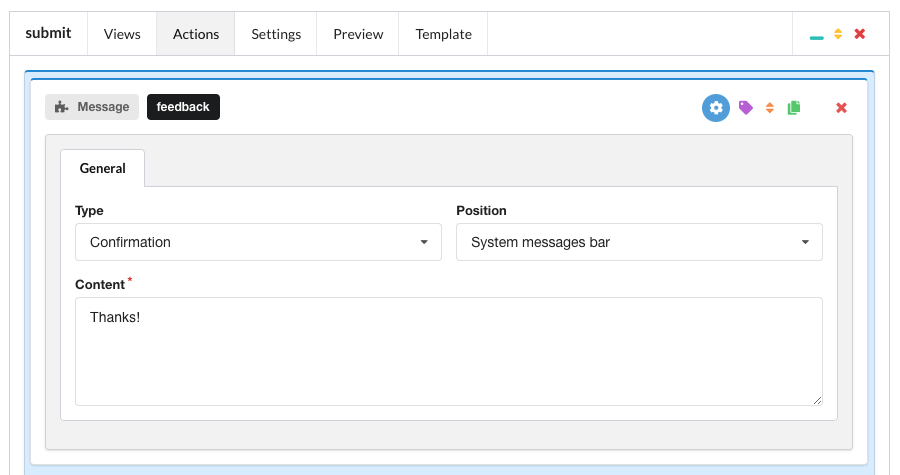
Task: Minimize the submit panel with teal dash
Action: click(817, 36)
